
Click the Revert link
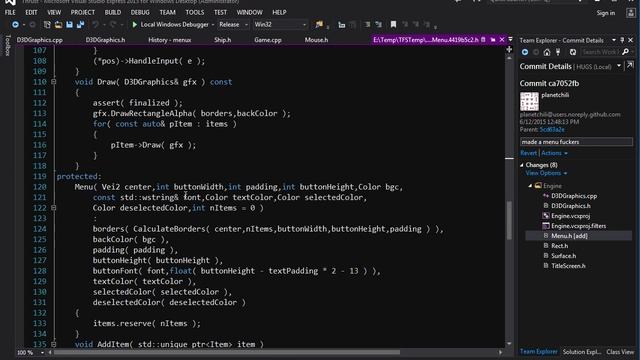pos(529,153)
